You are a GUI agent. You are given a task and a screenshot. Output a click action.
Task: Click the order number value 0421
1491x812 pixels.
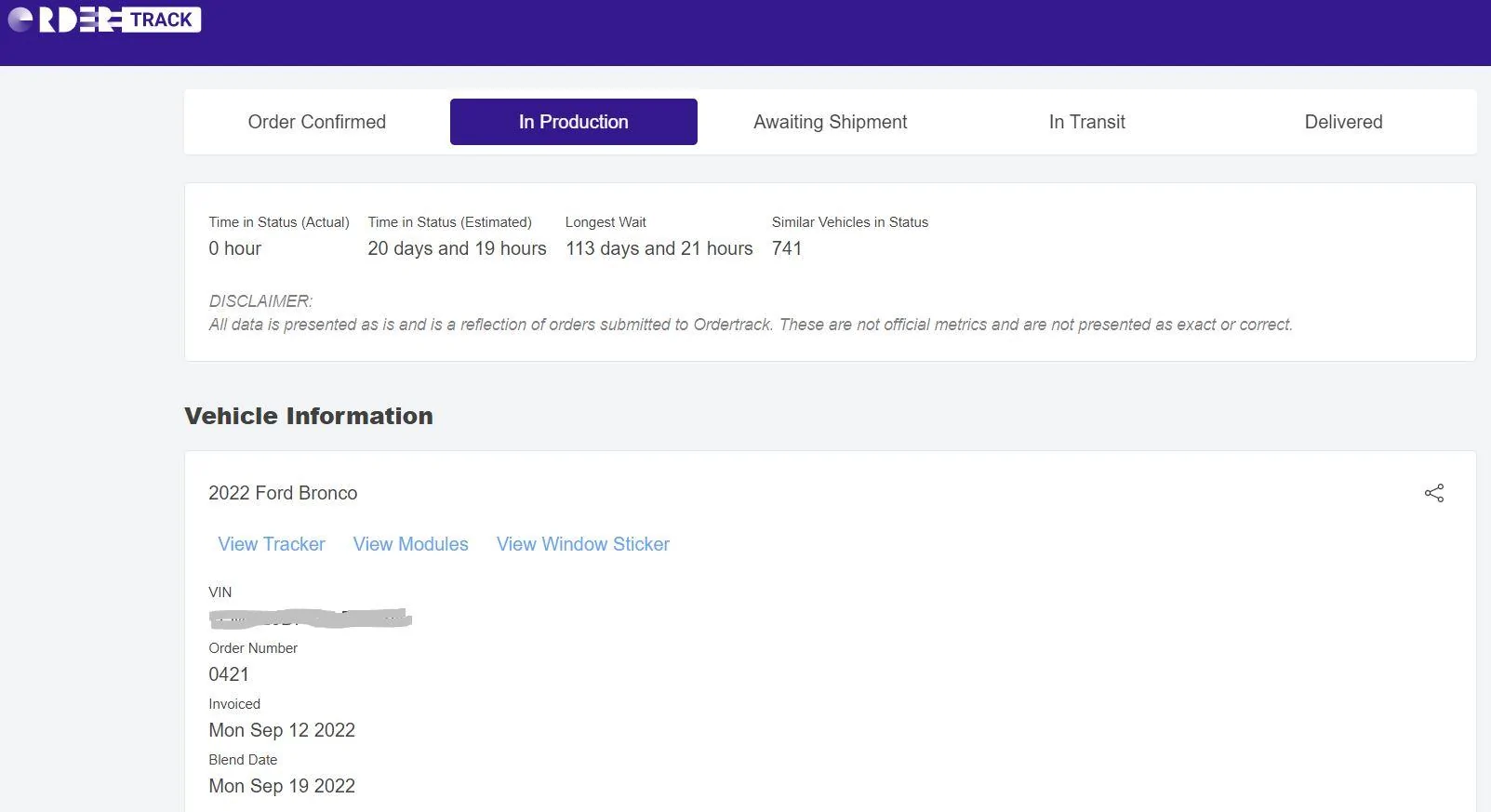click(x=229, y=674)
